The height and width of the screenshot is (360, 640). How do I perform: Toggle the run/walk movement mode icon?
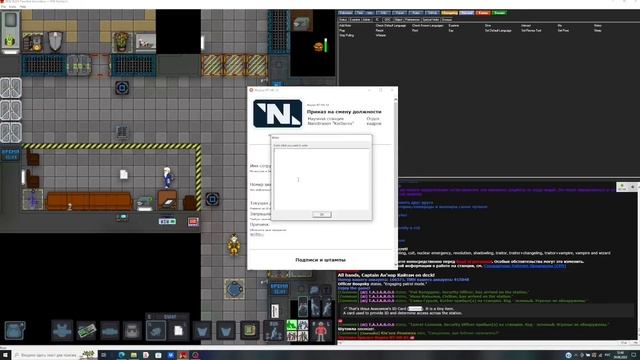(x=273, y=330)
